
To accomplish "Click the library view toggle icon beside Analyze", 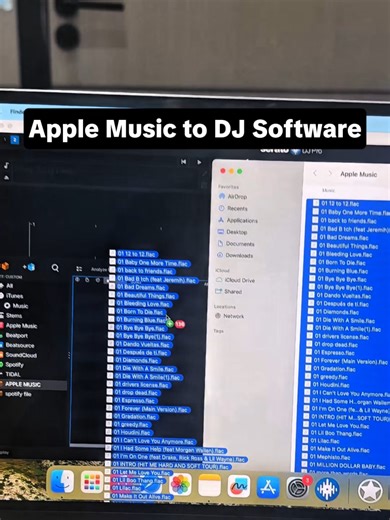I will coord(79,269).
